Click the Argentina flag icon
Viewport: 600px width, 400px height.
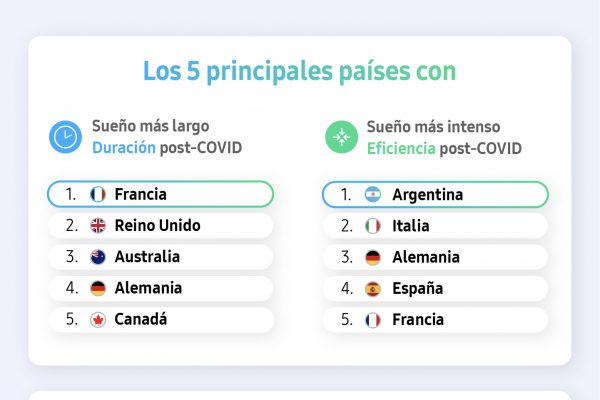click(x=373, y=194)
